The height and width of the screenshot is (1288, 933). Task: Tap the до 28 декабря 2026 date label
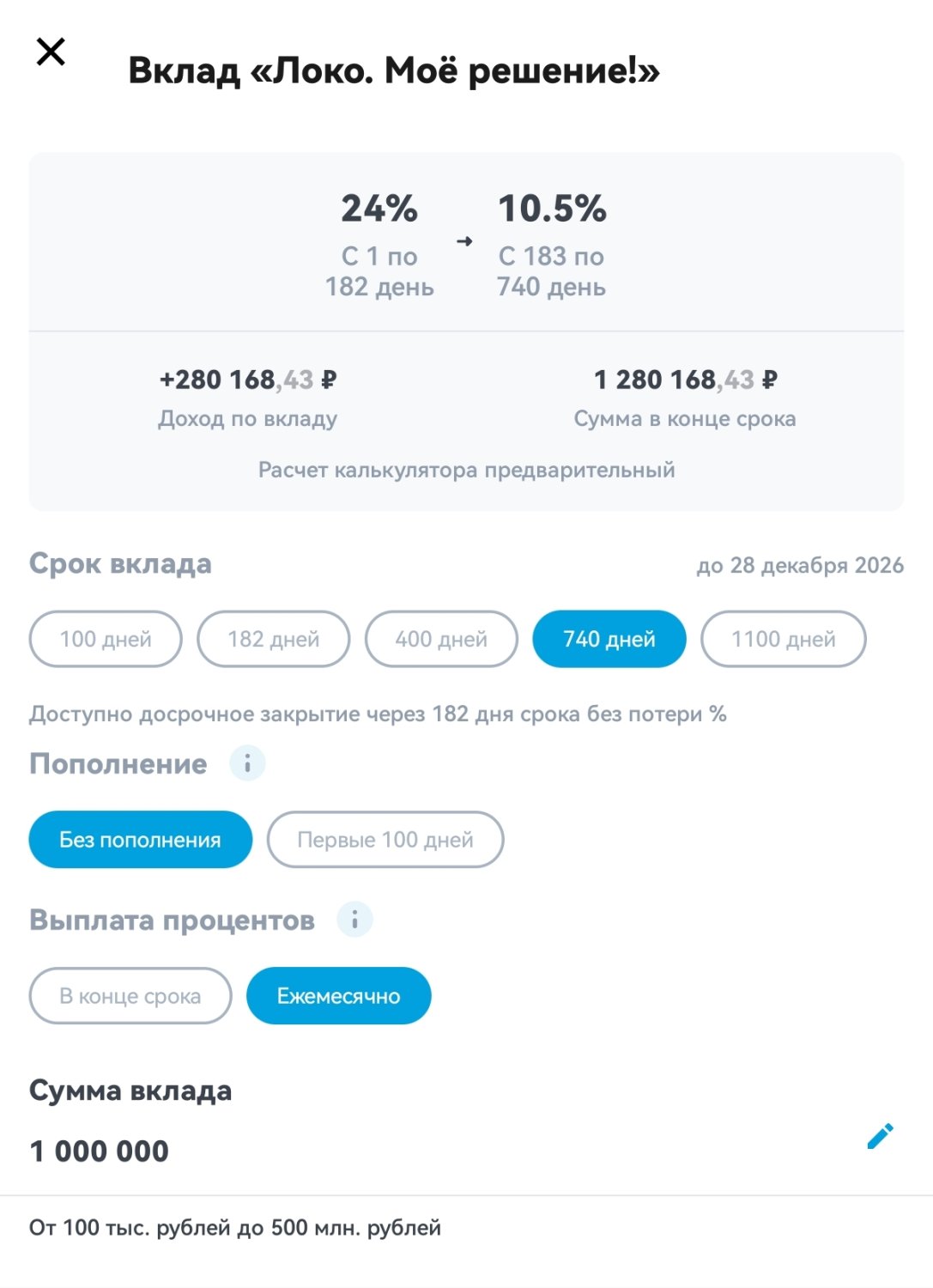click(x=800, y=566)
